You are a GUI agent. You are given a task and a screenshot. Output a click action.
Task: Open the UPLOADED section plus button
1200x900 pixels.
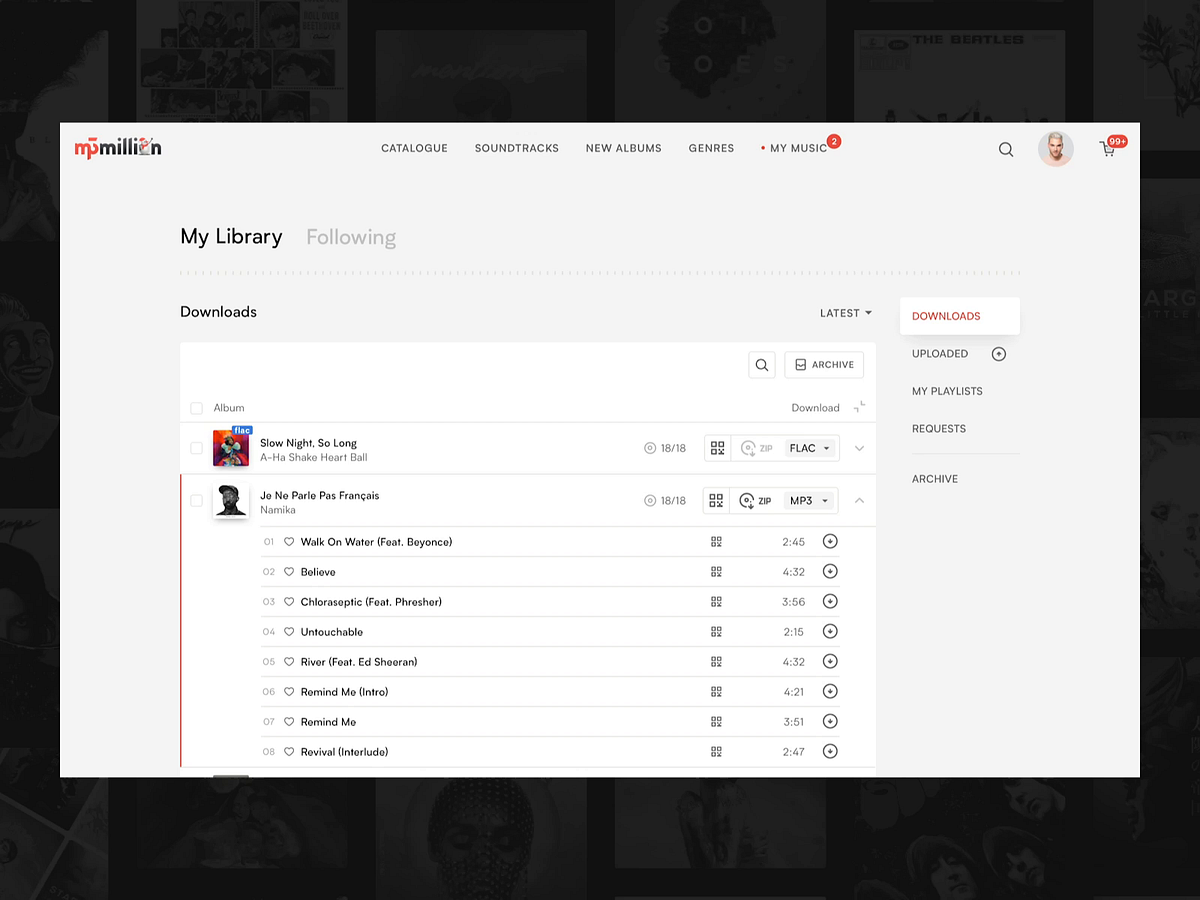[x=998, y=353]
